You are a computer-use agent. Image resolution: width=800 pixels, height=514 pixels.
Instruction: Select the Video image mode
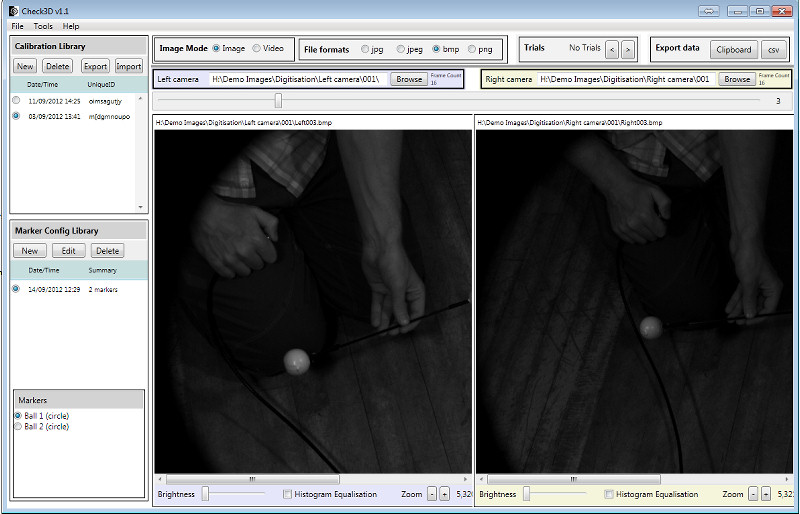coord(257,48)
